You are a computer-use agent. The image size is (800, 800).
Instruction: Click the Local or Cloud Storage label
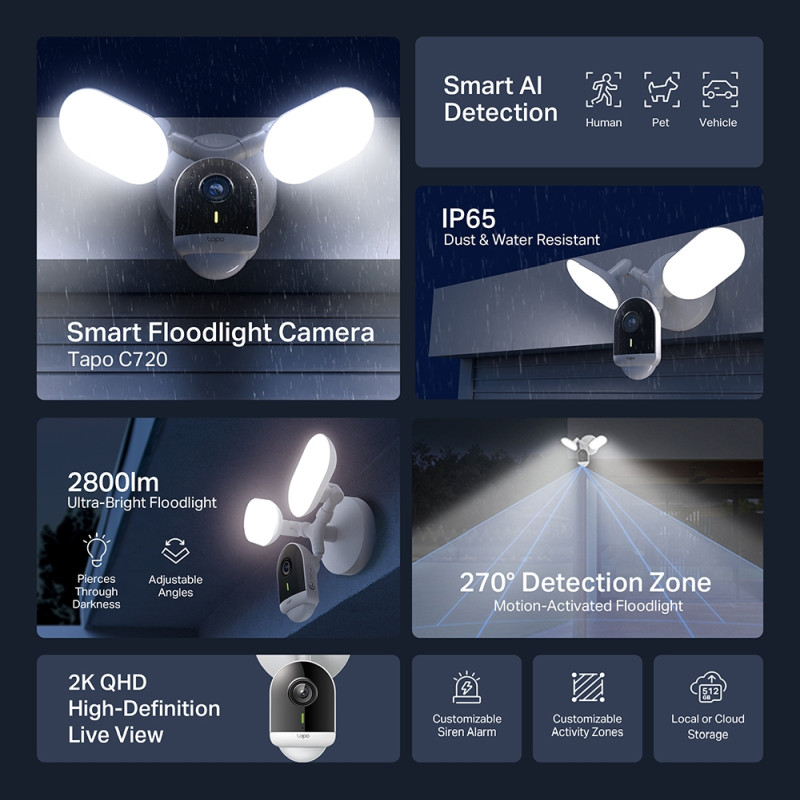click(x=708, y=727)
